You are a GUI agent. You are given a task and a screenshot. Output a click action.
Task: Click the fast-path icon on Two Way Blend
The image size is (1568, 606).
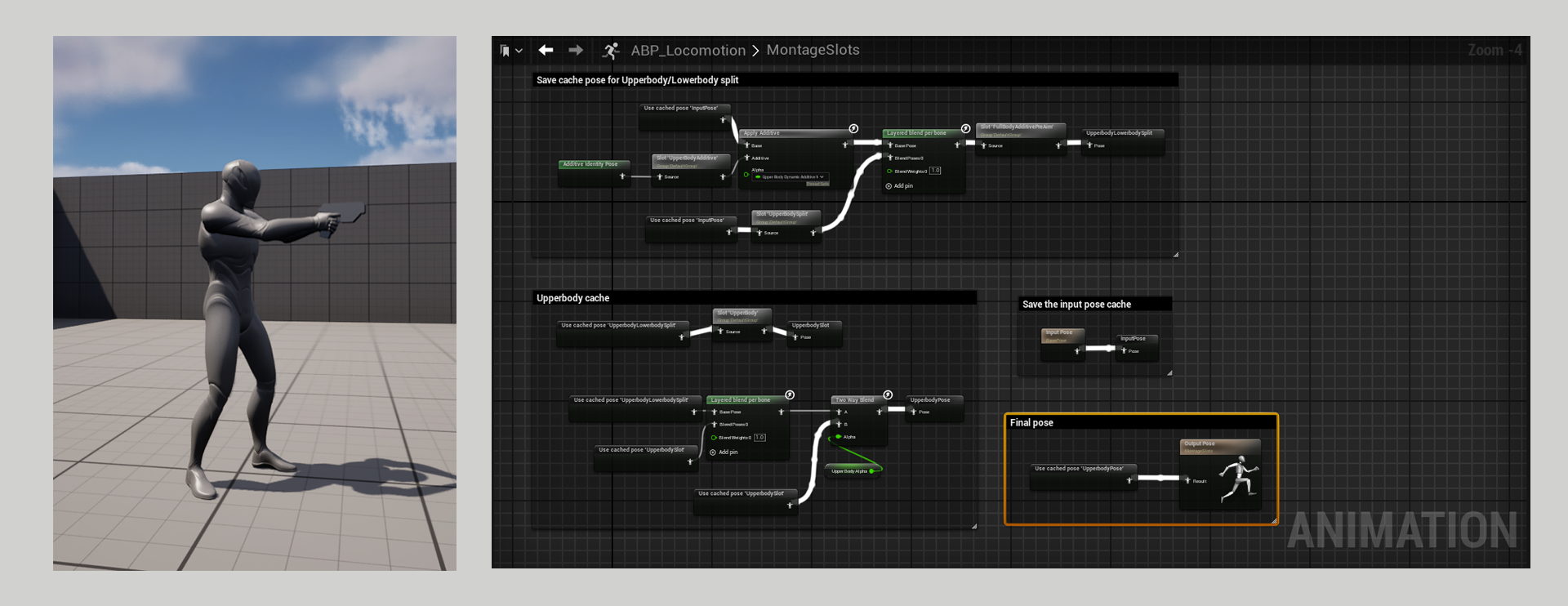coord(888,394)
